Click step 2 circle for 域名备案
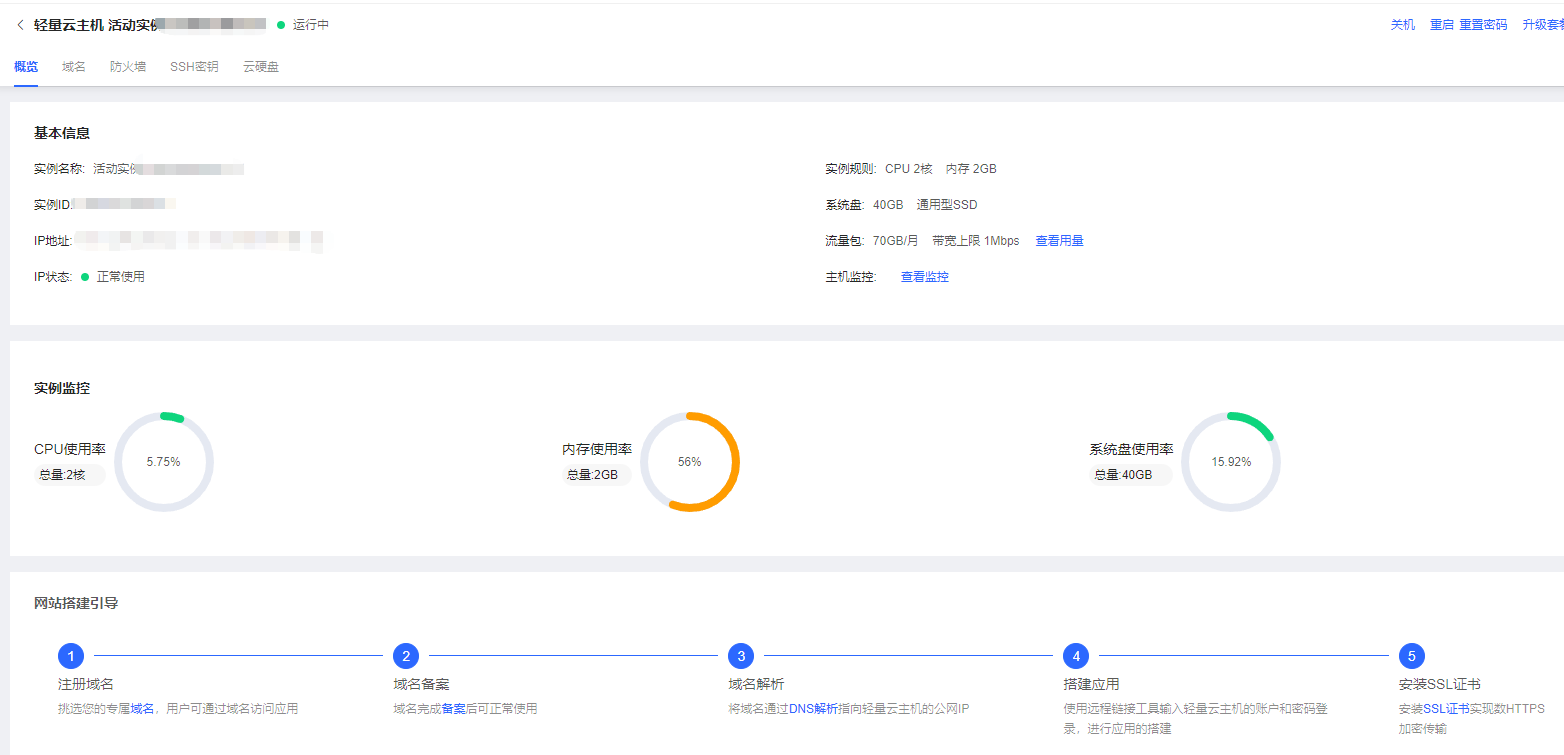 pyautogui.click(x=405, y=656)
